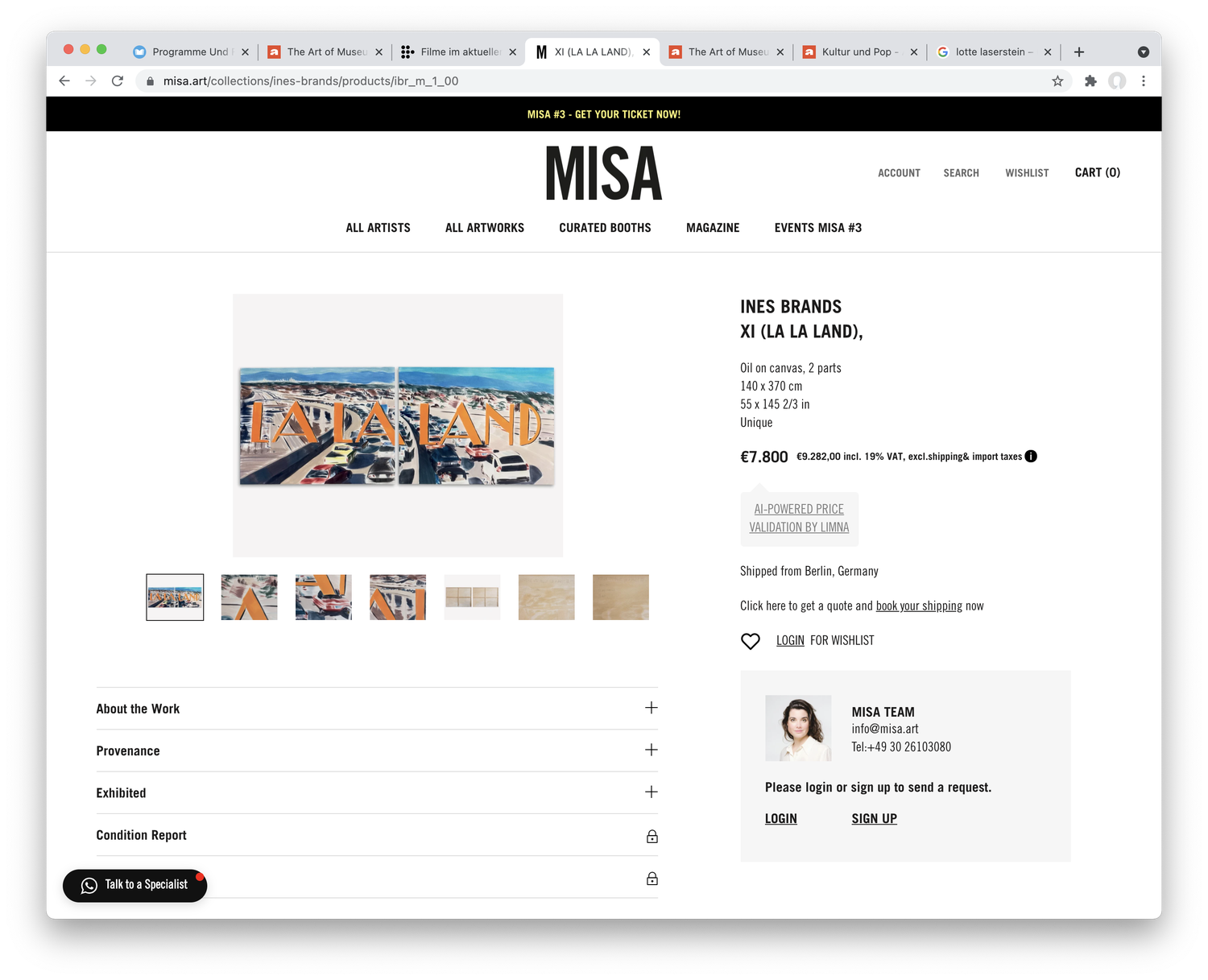Click the lock icon below Condition Report
Viewport: 1208px width, 980px height.
652,879
